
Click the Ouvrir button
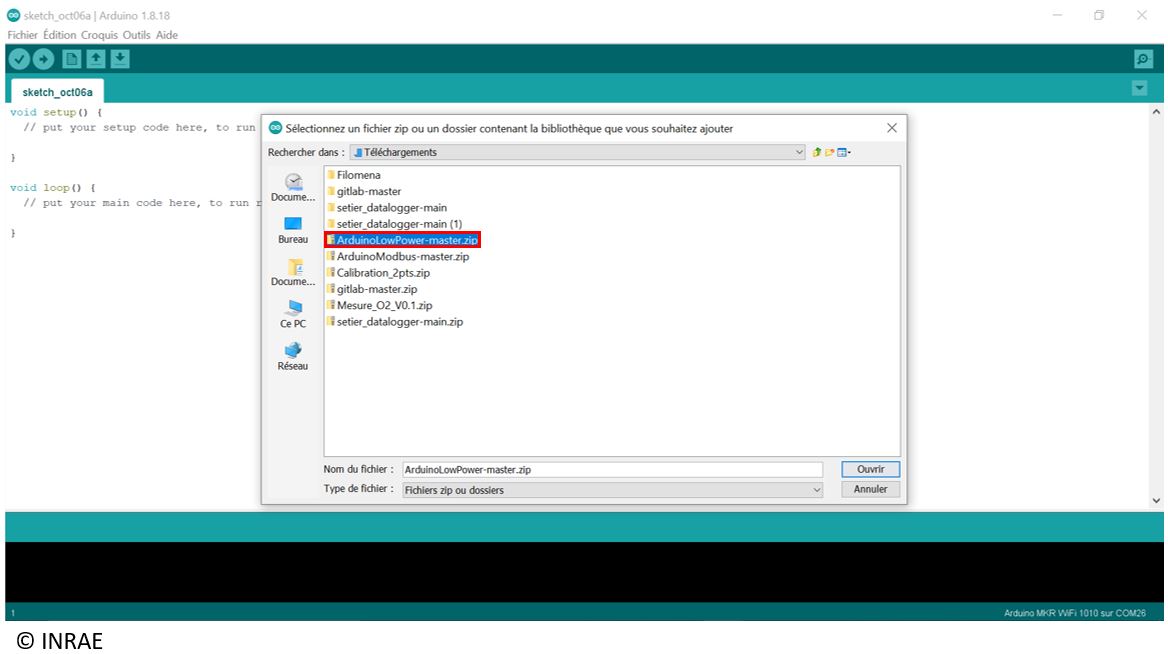click(870, 469)
